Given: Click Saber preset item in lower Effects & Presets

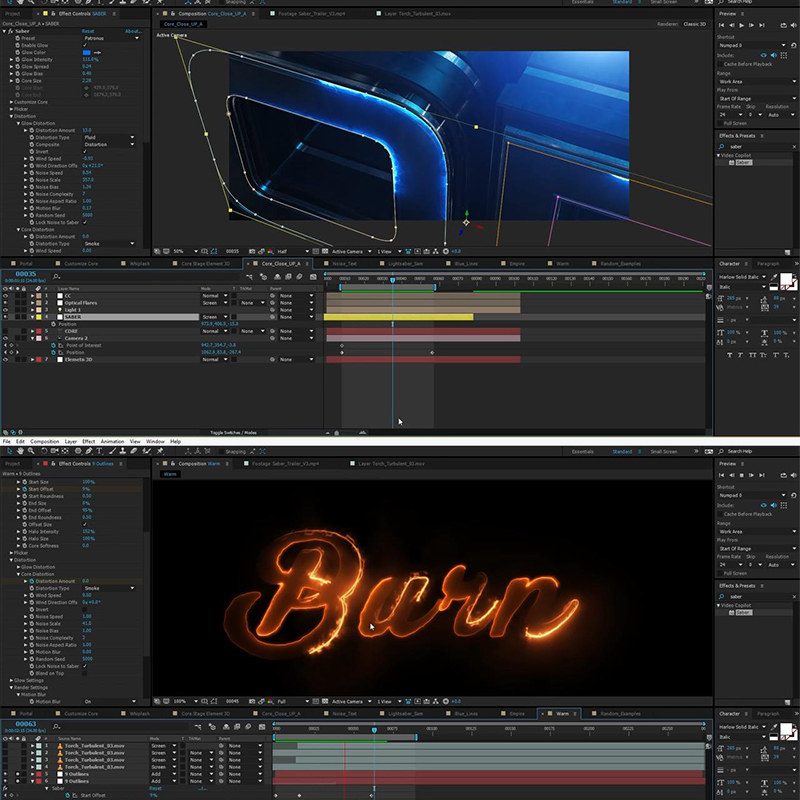Looking at the screenshot, I should [x=743, y=612].
